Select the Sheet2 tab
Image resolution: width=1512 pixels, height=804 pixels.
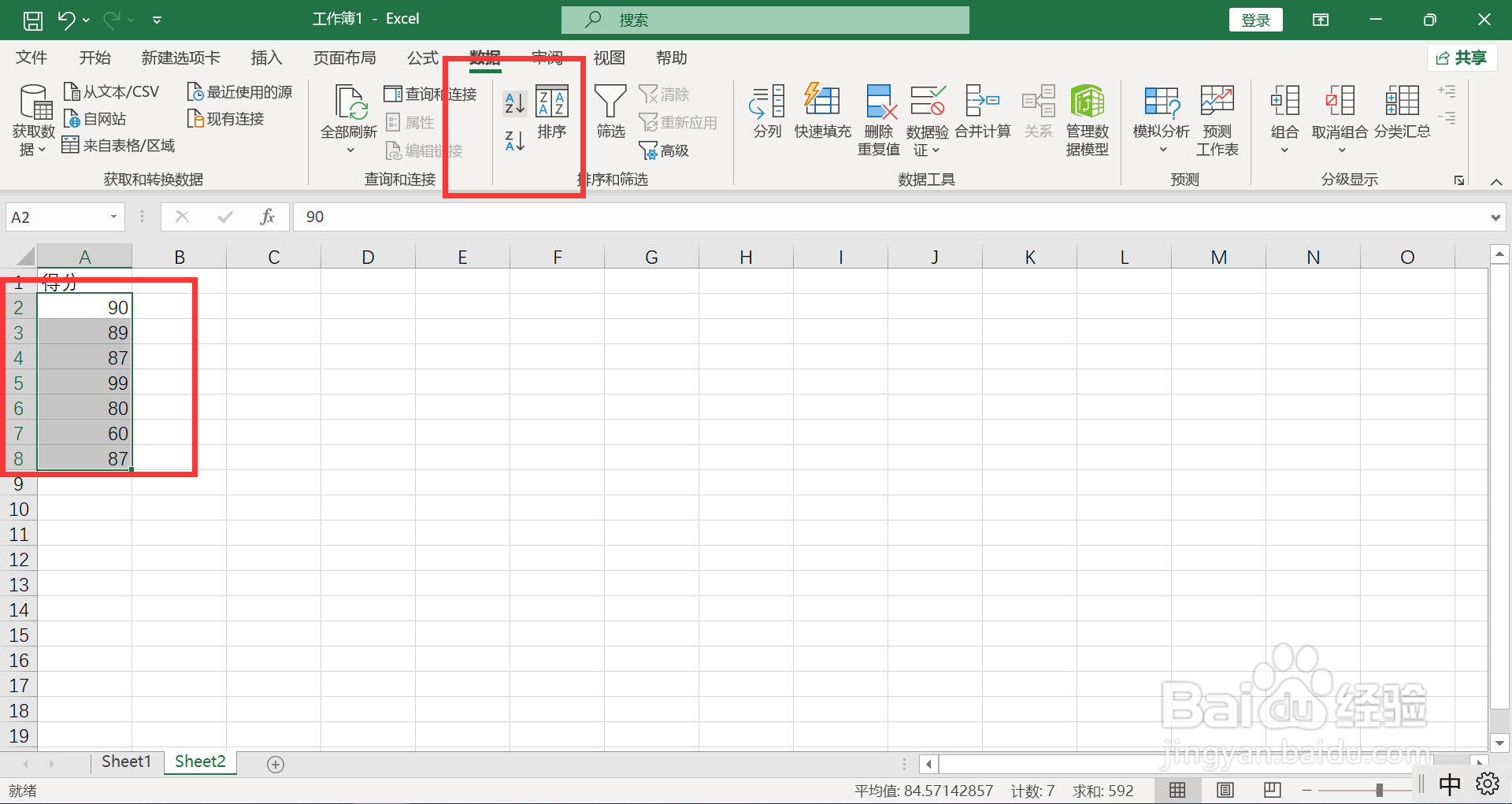tap(200, 761)
